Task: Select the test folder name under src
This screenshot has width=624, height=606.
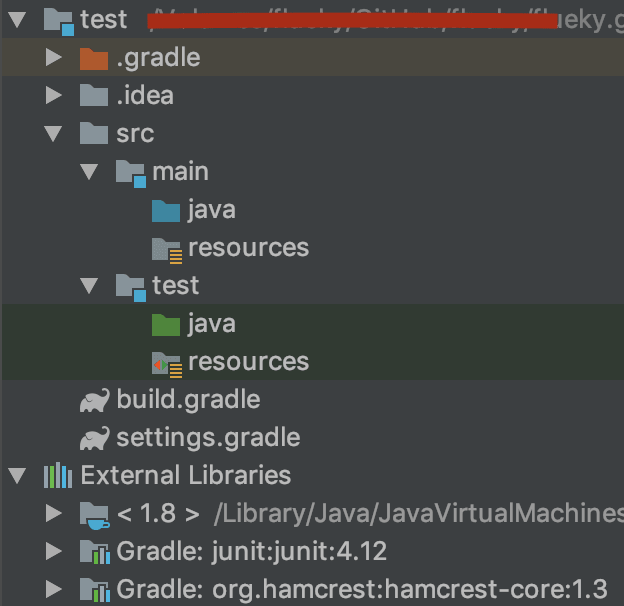Action: (176, 285)
